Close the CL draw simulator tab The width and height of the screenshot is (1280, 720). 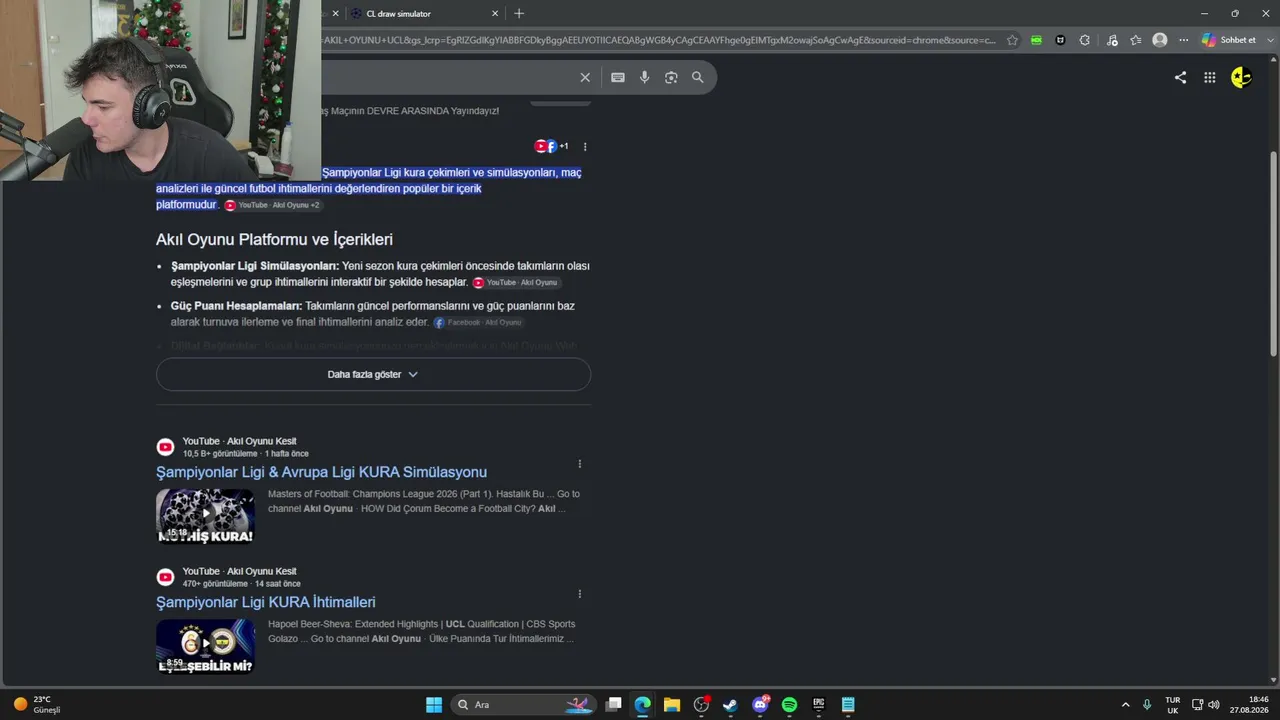495,14
